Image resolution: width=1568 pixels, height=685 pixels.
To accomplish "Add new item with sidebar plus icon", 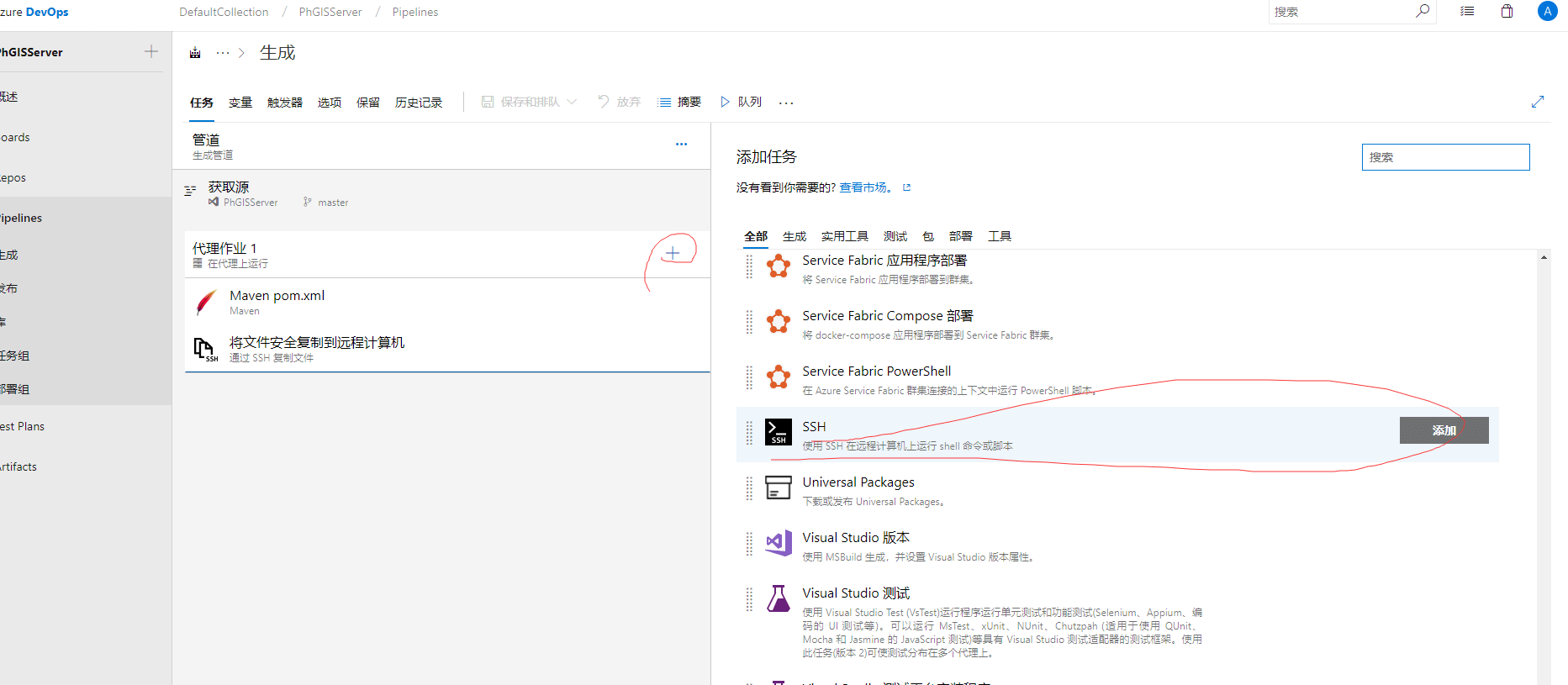I will coord(151,51).
